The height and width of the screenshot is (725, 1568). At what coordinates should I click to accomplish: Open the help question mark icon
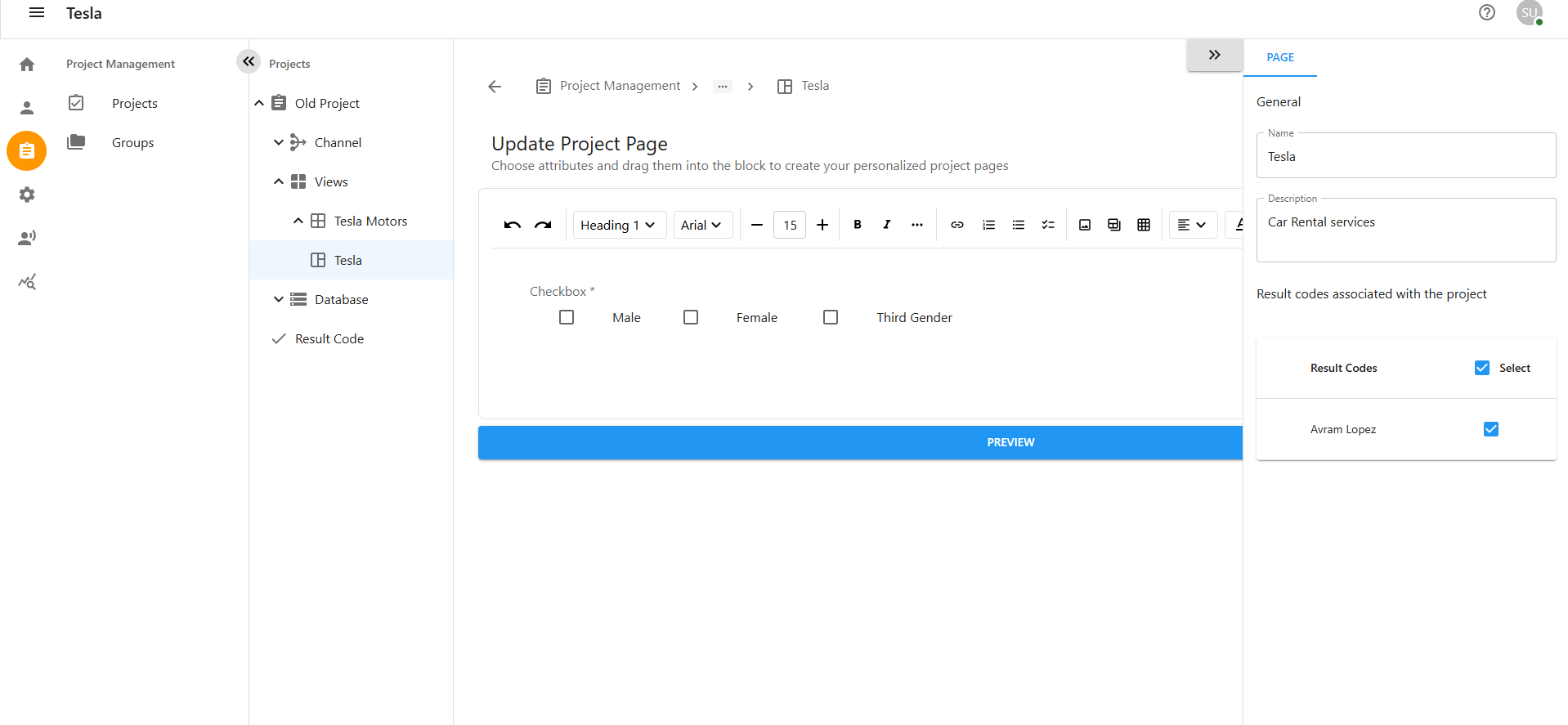point(1487,12)
